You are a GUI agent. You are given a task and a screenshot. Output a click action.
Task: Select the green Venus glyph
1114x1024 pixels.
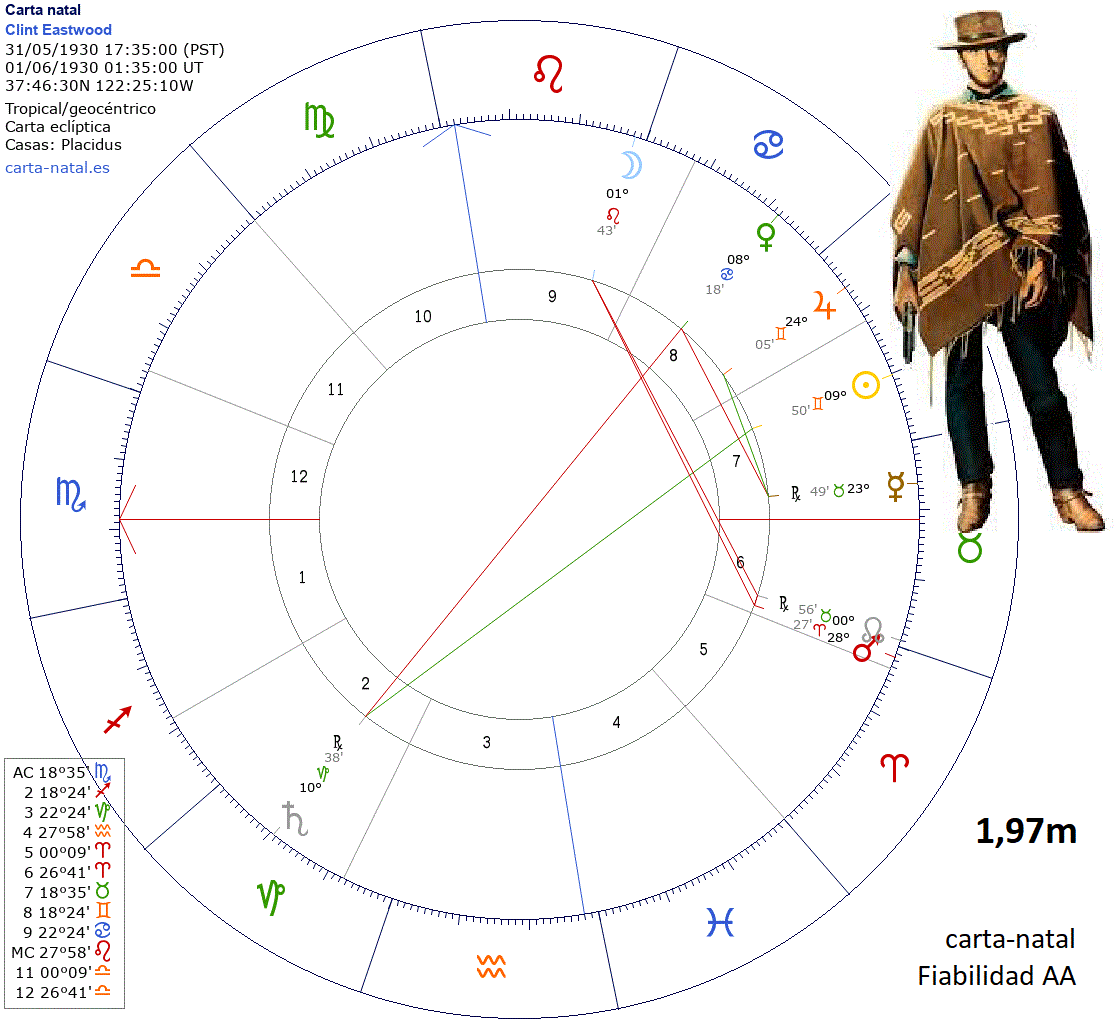pyautogui.click(x=767, y=236)
